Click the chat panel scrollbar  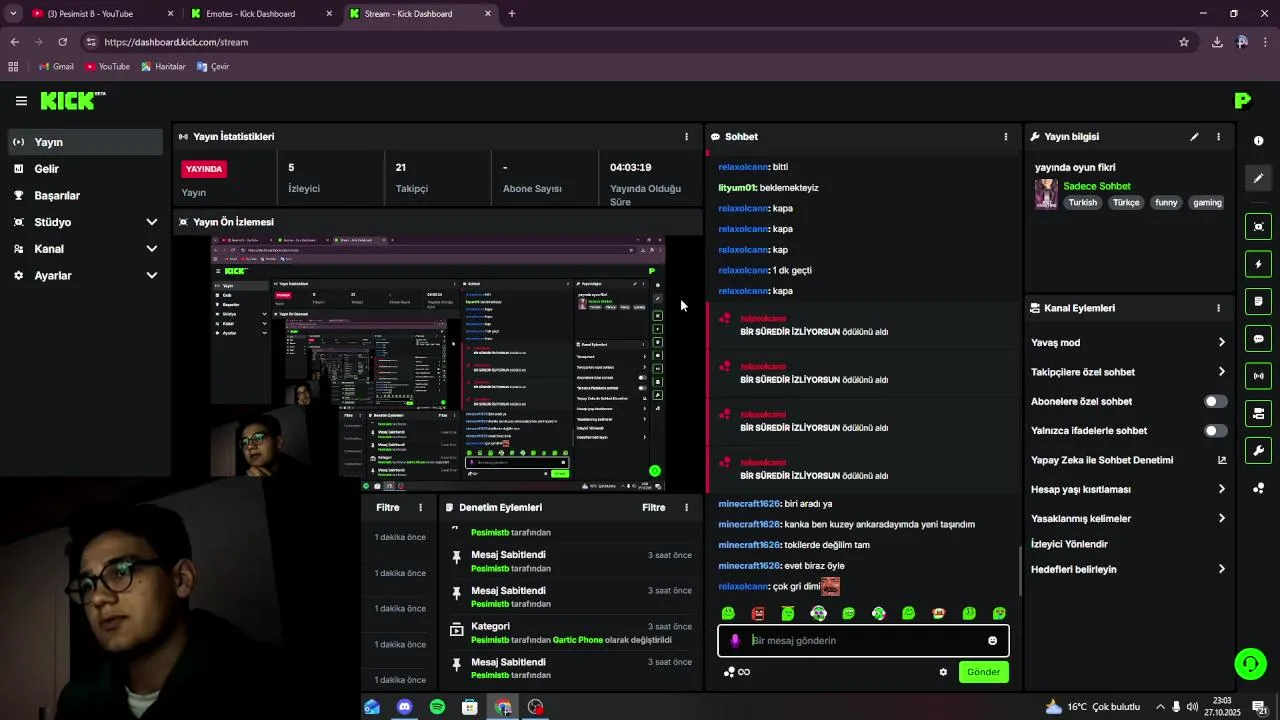pyautogui.click(x=1020, y=570)
